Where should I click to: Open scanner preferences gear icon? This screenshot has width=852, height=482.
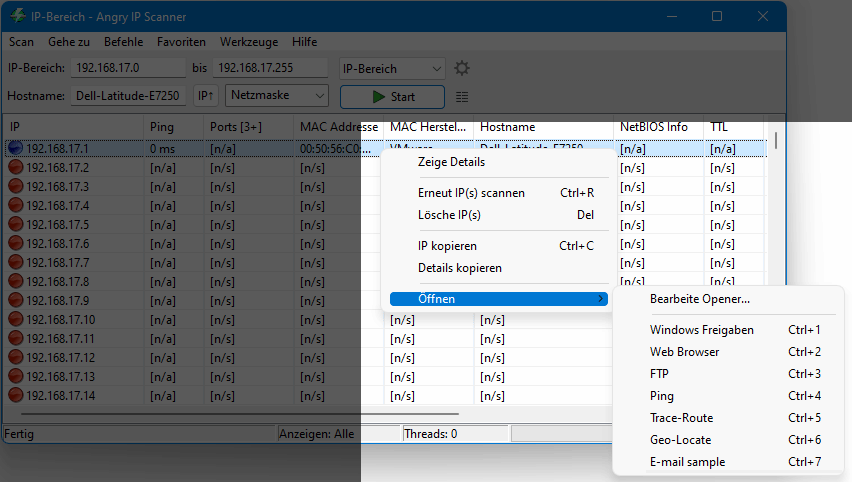[x=462, y=68]
